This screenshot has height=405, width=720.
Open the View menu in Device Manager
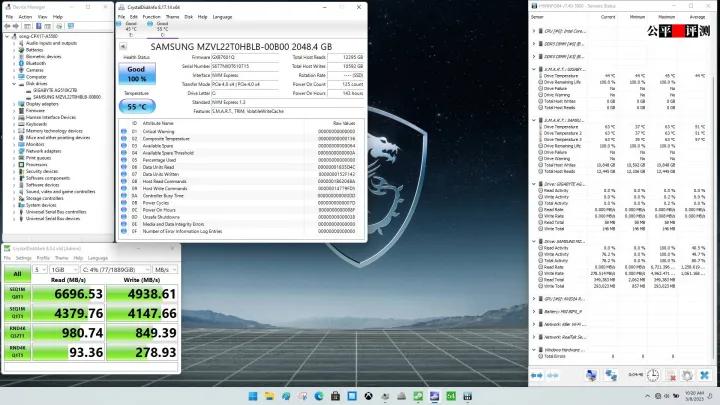[x=43, y=17]
